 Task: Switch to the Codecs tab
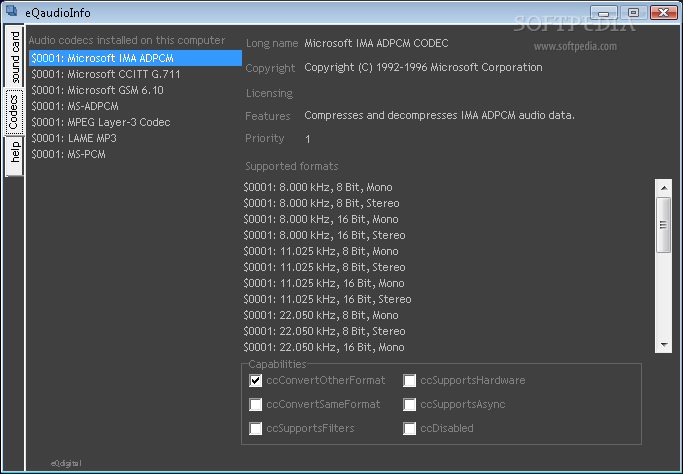pyautogui.click(x=14, y=112)
